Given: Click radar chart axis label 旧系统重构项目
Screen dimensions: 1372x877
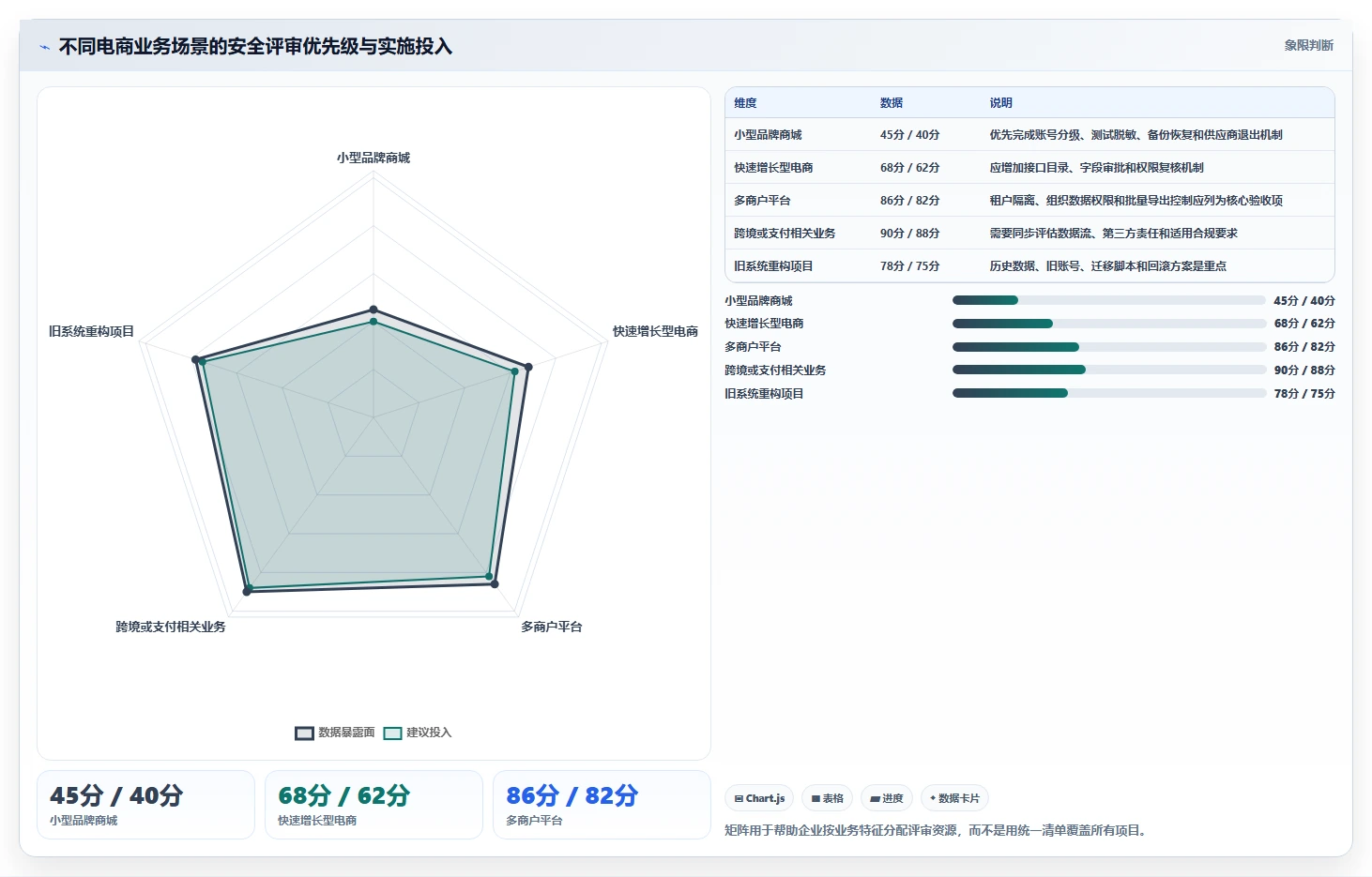Looking at the screenshot, I should click(x=91, y=331).
